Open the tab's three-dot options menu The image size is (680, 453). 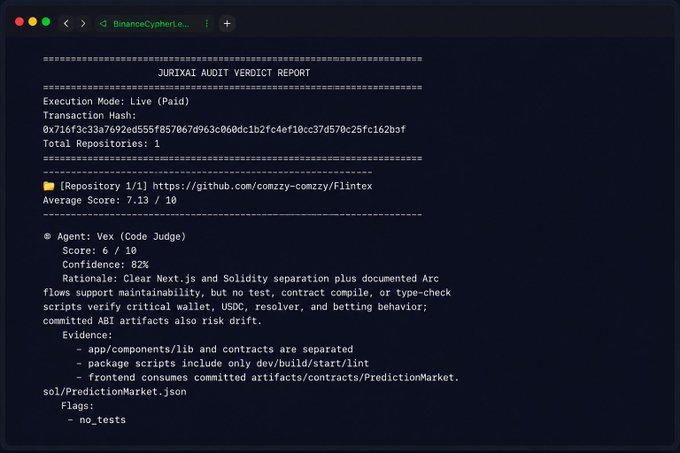206,23
